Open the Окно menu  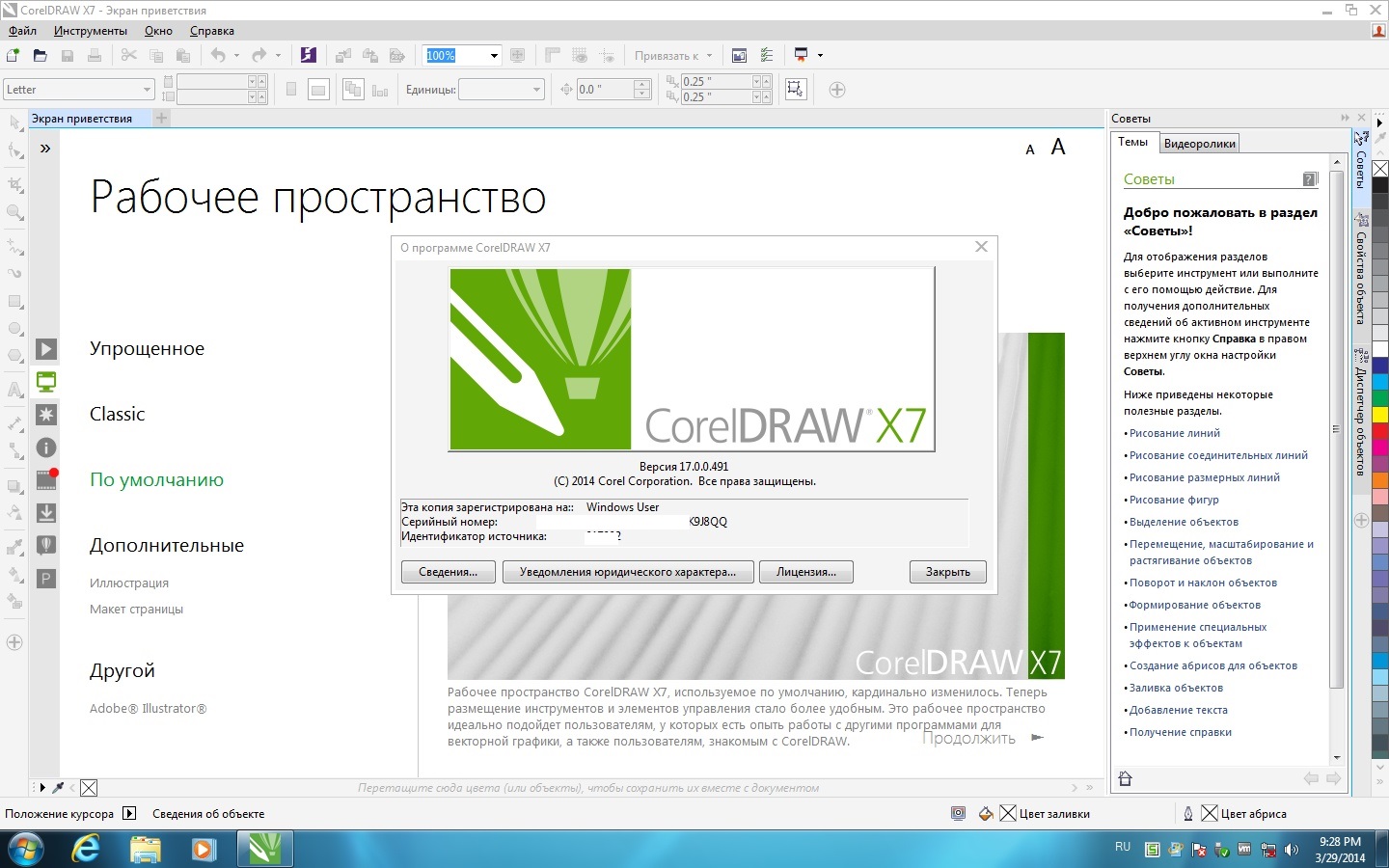tap(158, 31)
